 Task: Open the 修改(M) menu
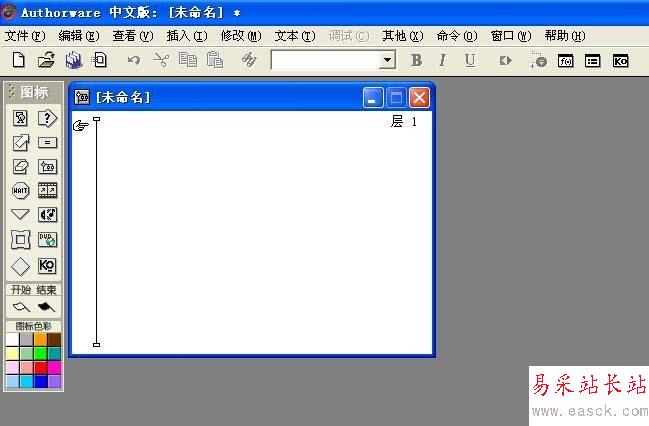pos(241,36)
